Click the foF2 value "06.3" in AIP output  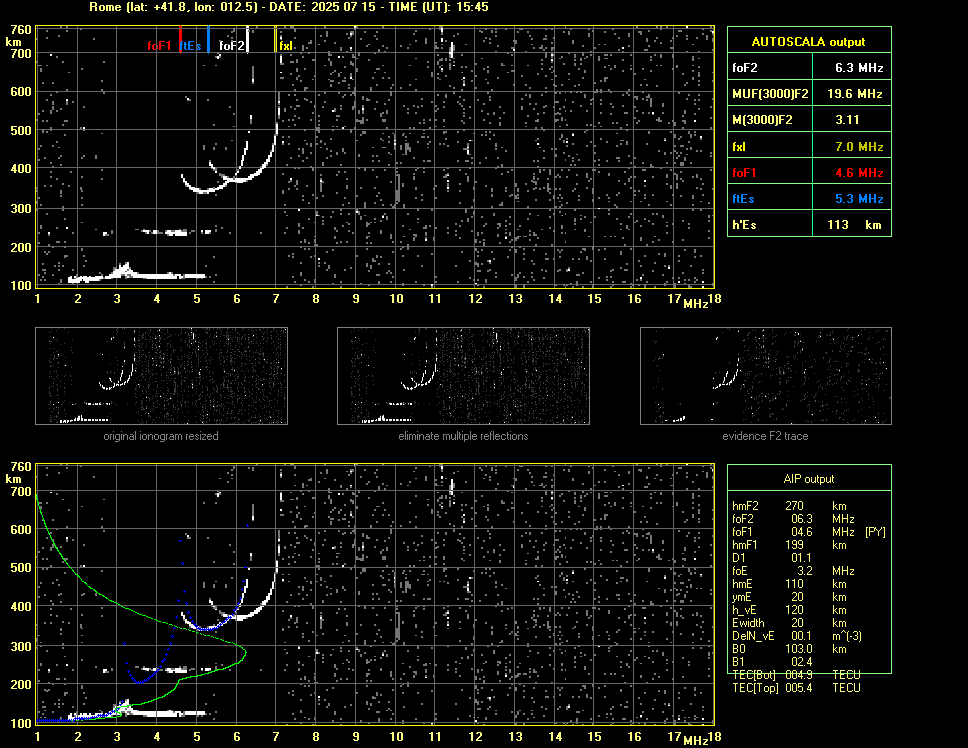pos(801,519)
